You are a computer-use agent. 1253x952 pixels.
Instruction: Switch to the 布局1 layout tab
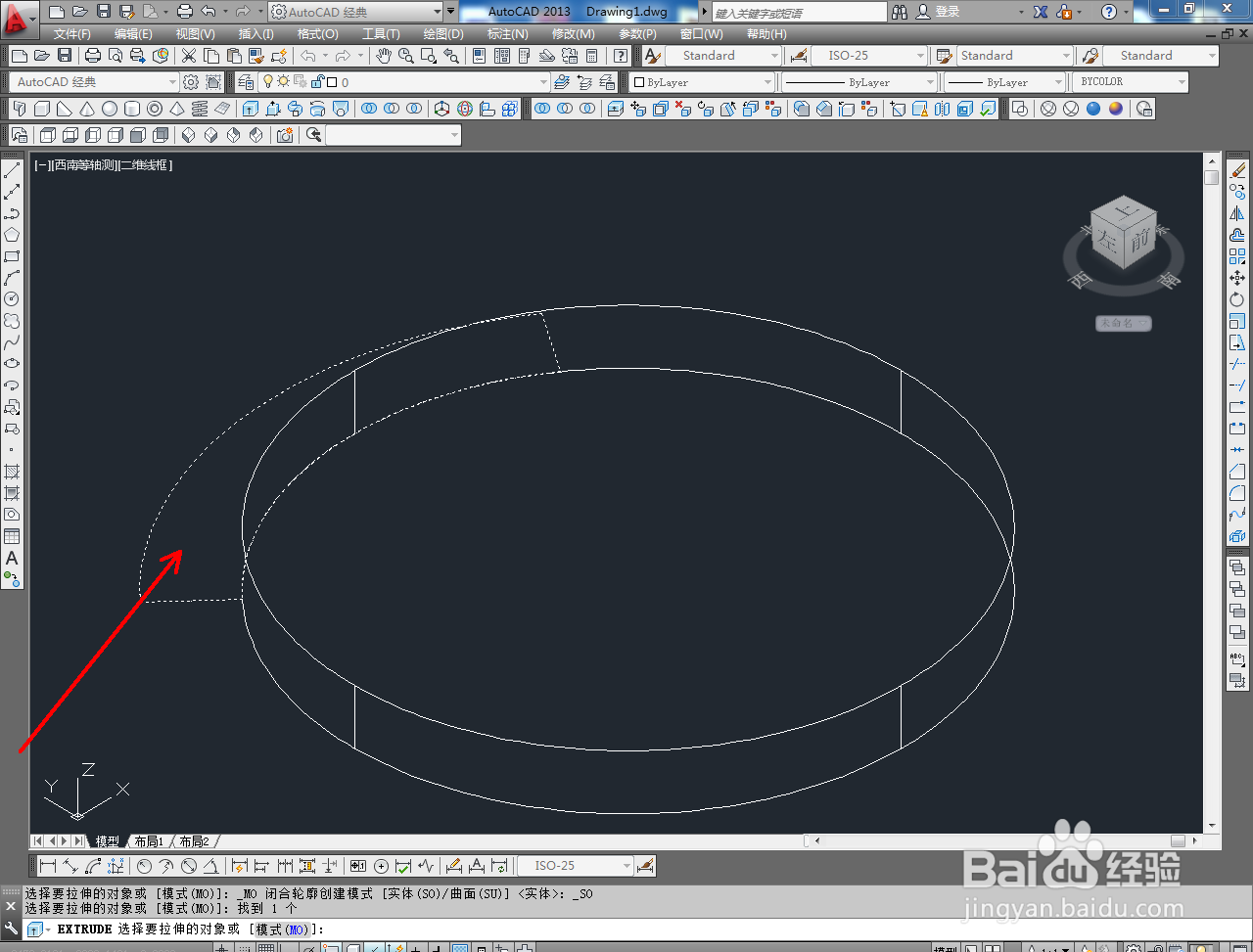tap(150, 841)
